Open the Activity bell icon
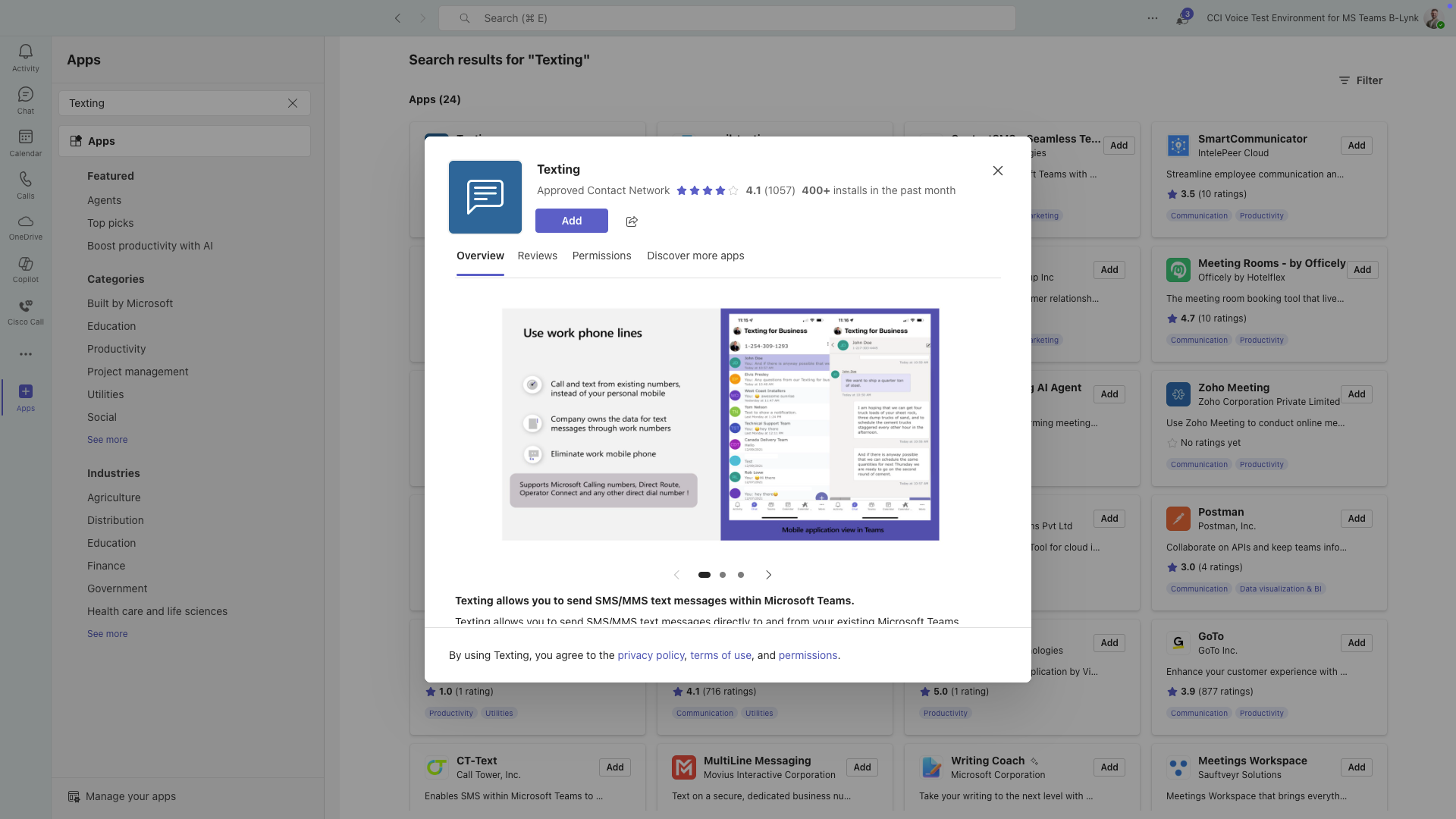The image size is (1456, 819). click(26, 58)
